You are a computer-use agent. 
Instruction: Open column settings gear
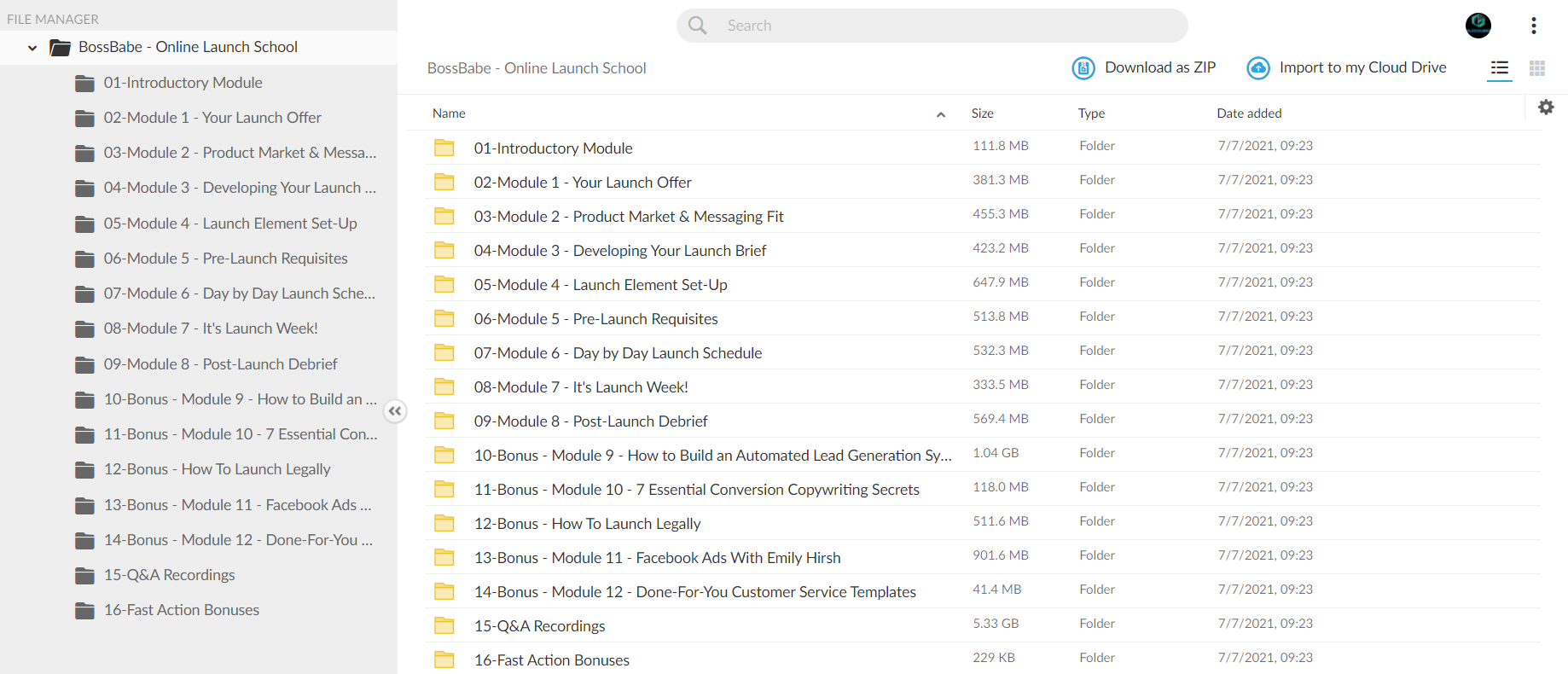(1546, 107)
